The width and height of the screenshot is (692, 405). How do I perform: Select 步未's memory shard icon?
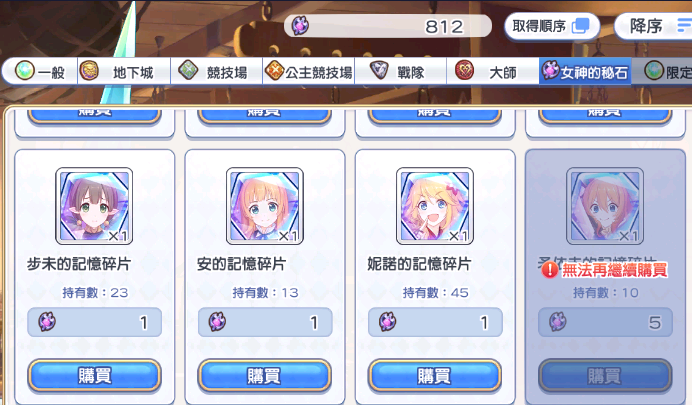click(x=94, y=206)
